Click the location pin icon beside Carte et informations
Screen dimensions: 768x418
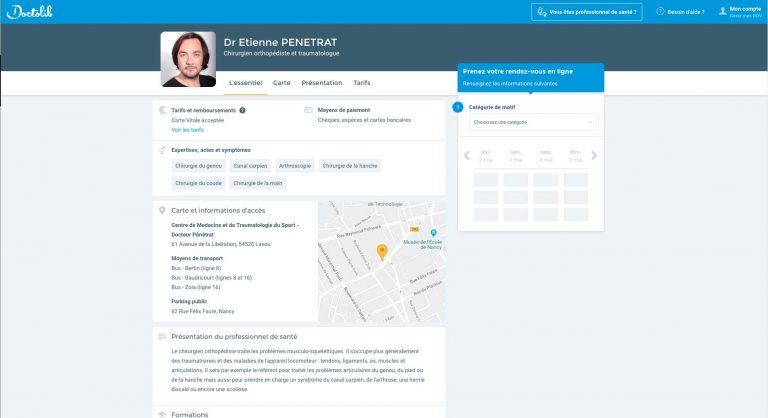tap(162, 210)
